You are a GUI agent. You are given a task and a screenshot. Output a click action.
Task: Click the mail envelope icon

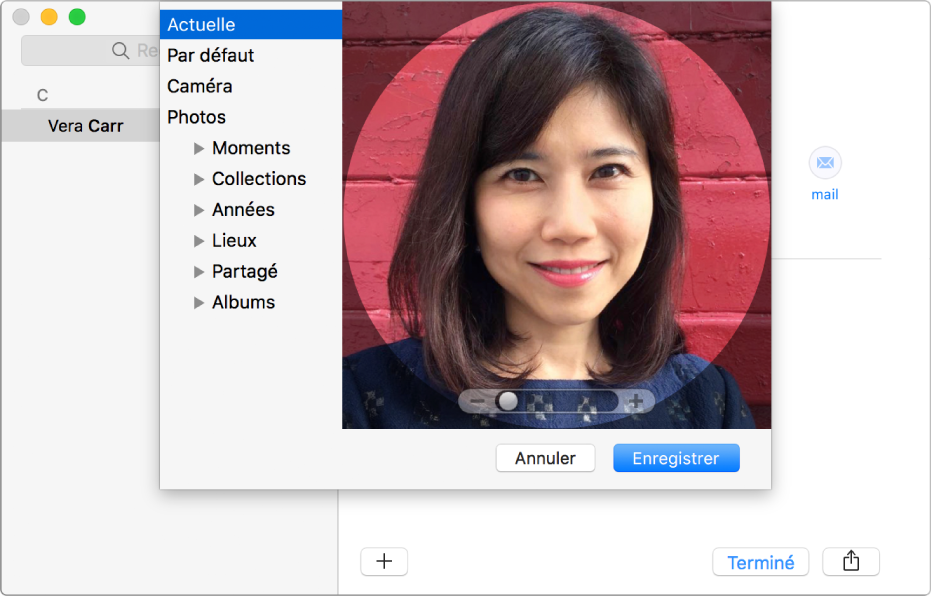[824, 163]
